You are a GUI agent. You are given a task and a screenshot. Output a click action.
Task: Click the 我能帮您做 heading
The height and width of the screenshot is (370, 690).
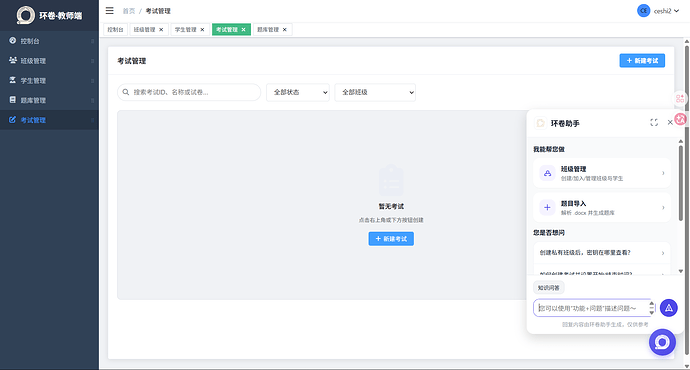pos(549,149)
